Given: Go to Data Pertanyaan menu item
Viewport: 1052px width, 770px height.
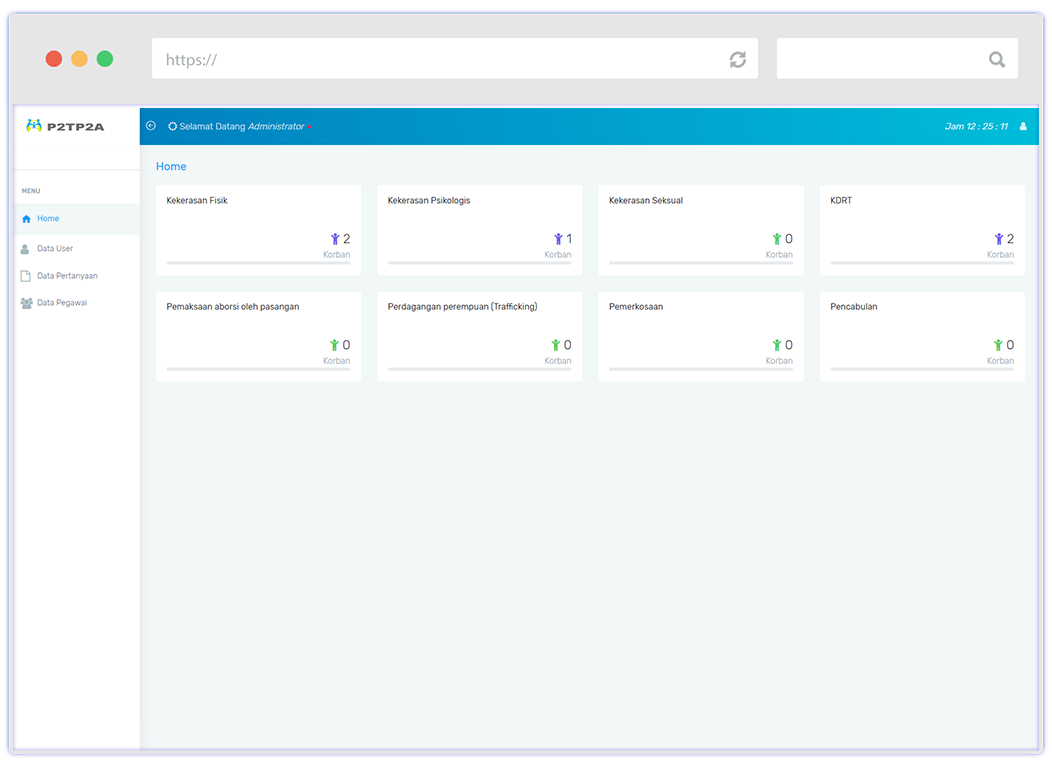Looking at the screenshot, I should click(x=66, y=276).
